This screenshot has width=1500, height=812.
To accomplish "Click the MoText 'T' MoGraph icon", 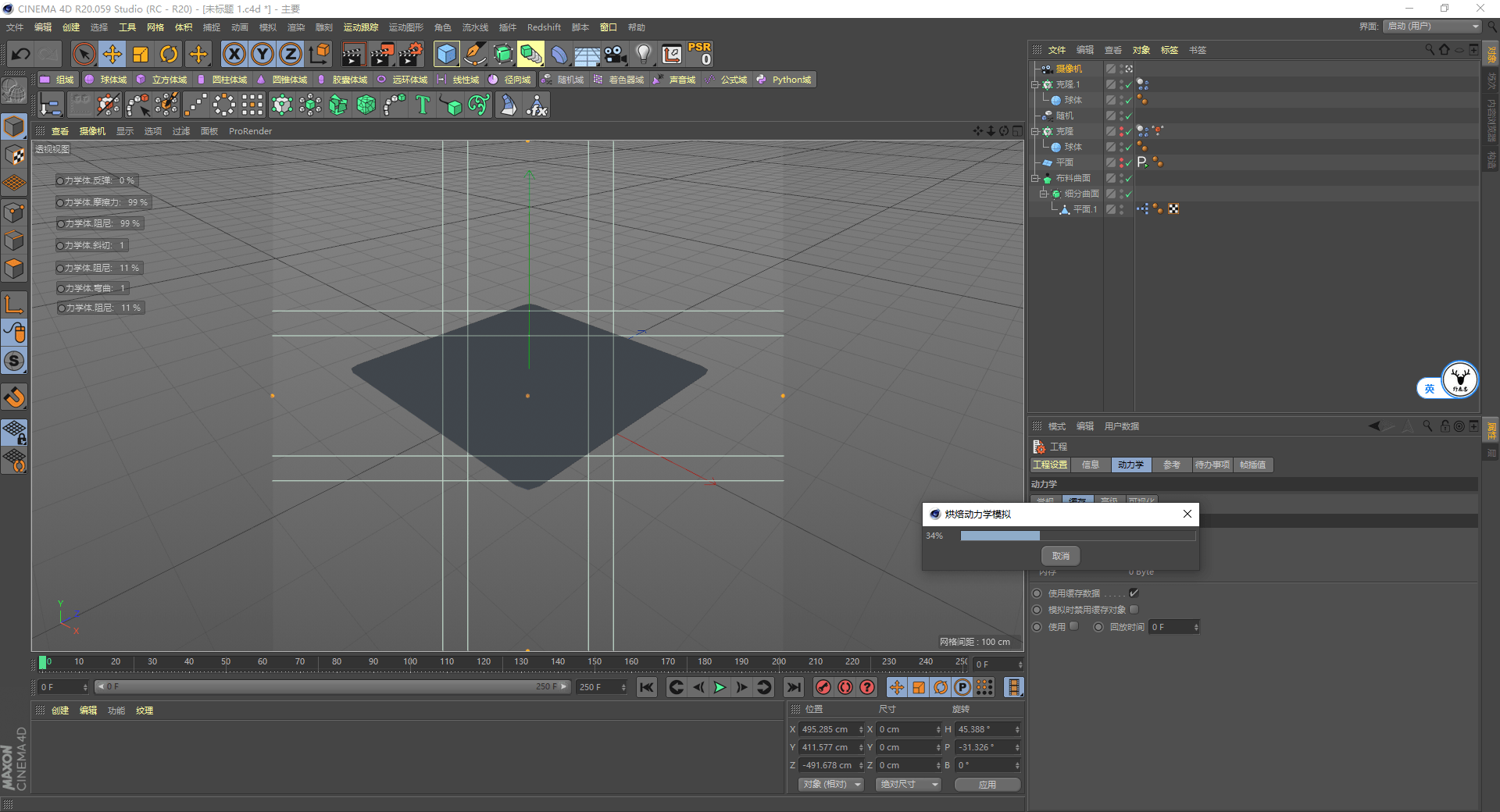I will click(423, 105).
